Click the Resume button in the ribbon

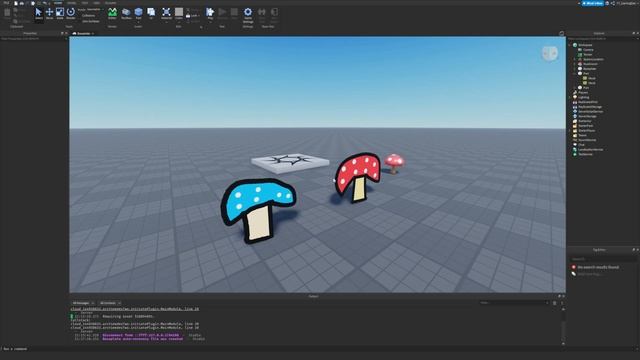point(222,13)
